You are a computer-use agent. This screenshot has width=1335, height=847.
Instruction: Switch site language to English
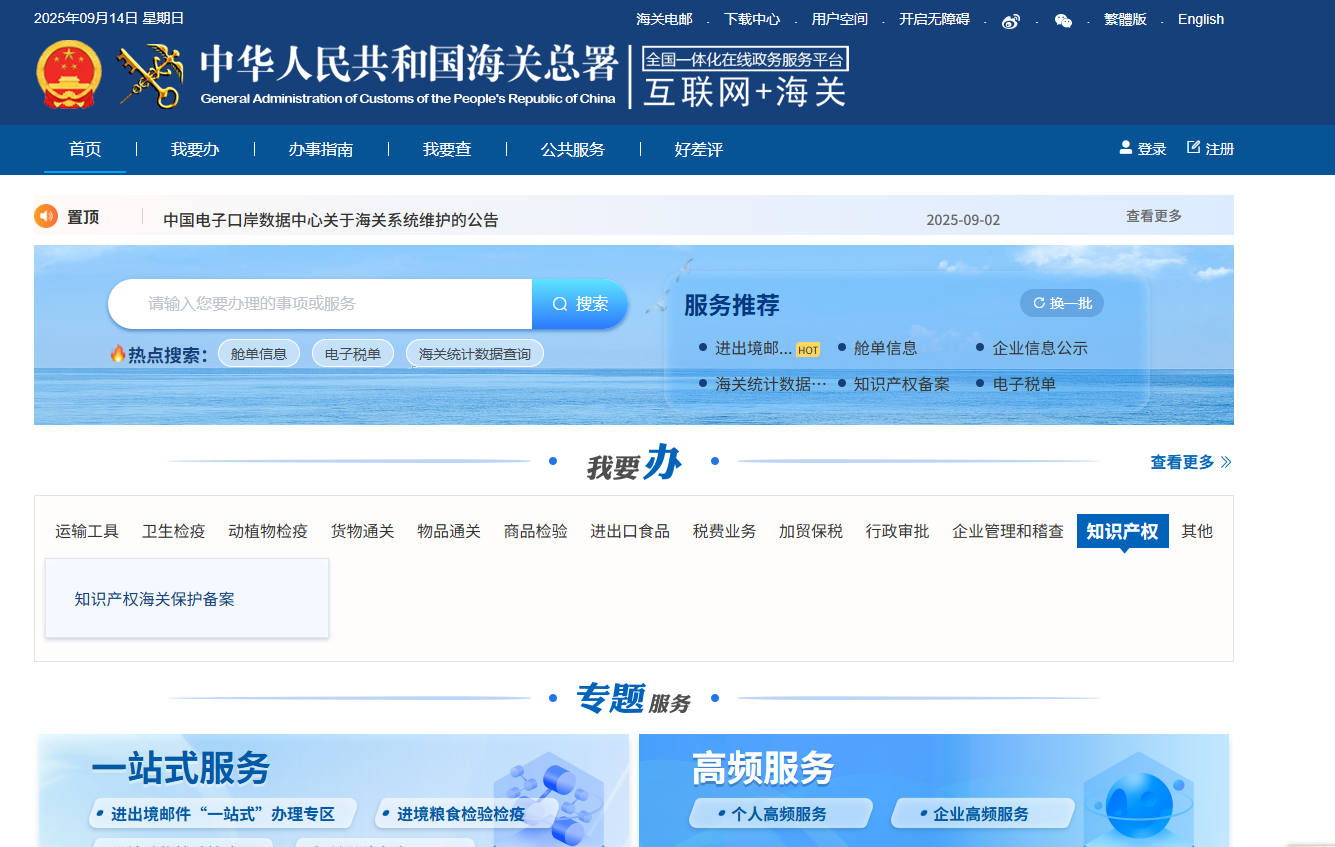[1200, 19]
